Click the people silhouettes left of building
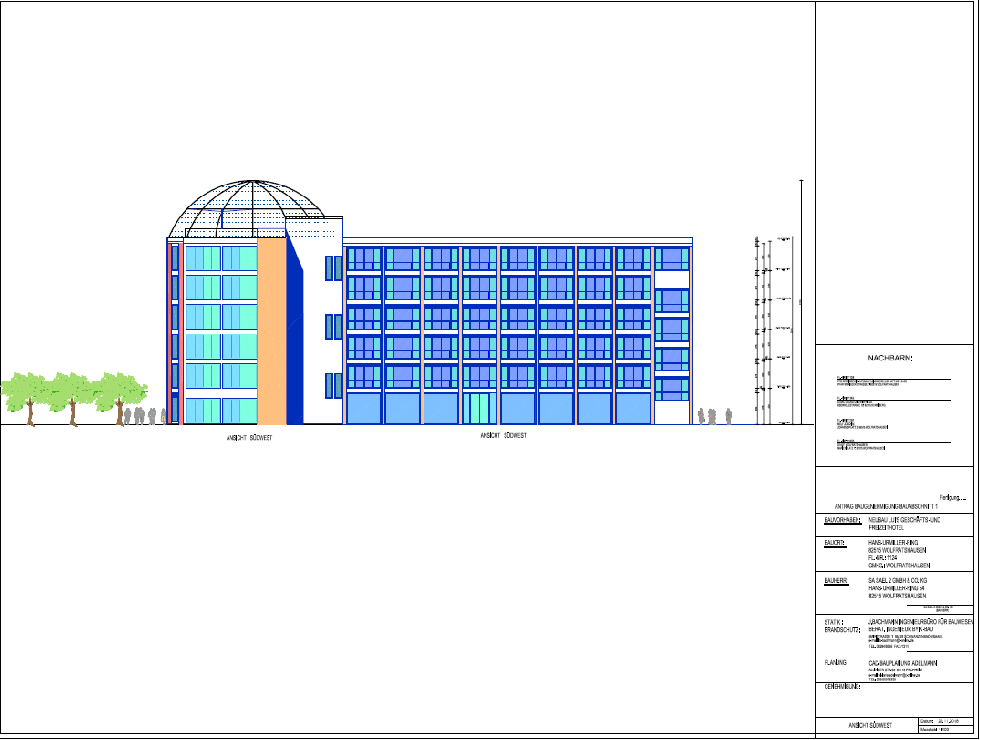The width and height of the screenshot is (981, 740). pos(150,414)
